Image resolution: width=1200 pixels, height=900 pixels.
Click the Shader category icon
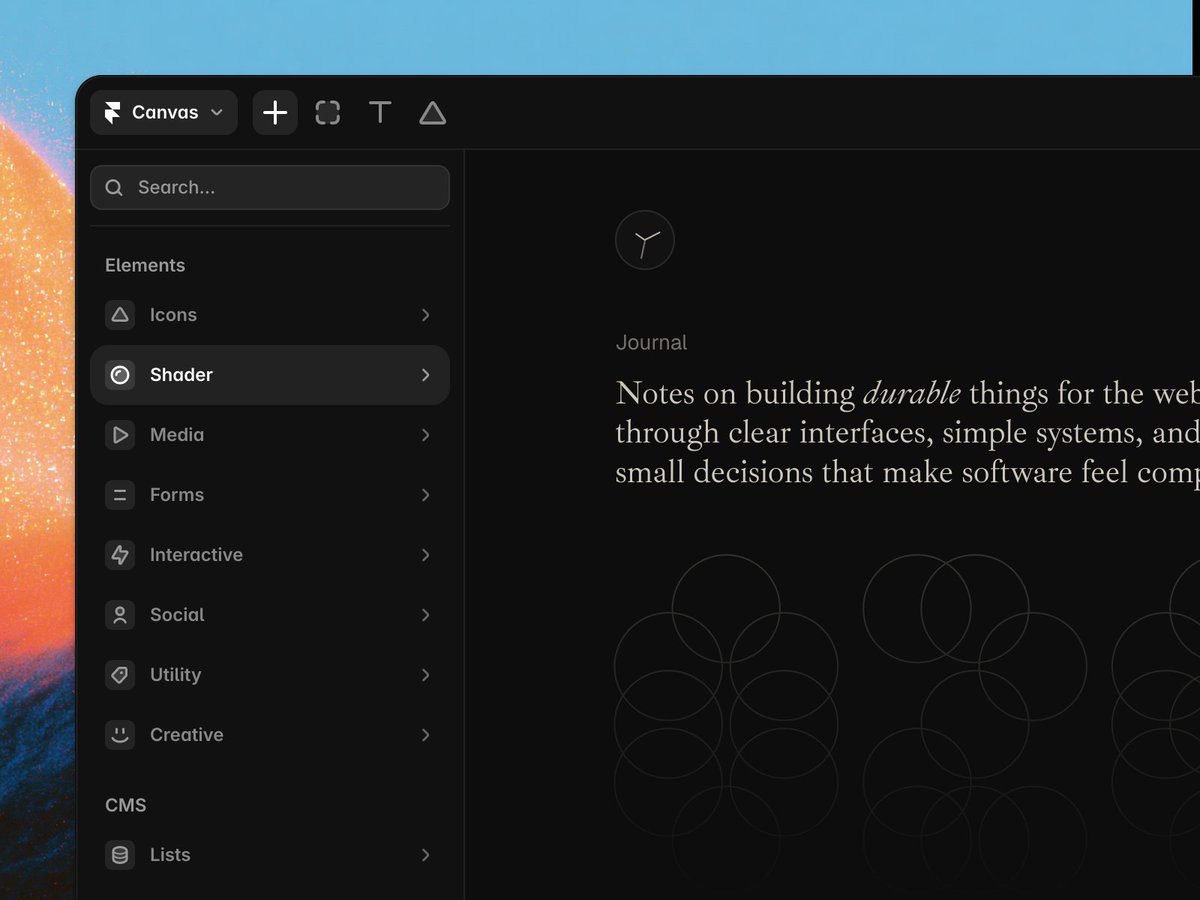point(120,375)
